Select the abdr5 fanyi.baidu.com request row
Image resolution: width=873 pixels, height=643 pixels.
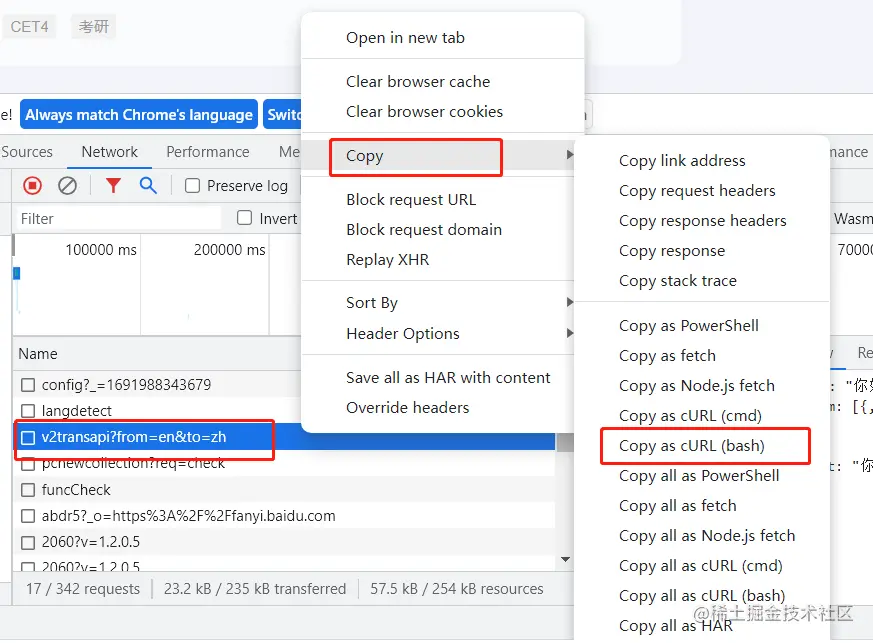pos(284,516)
